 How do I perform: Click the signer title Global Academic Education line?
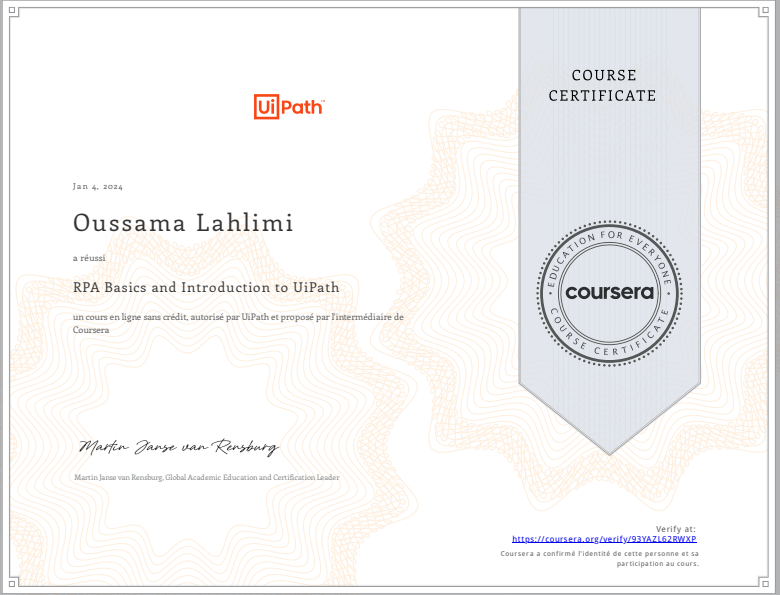tap(207, 477)
